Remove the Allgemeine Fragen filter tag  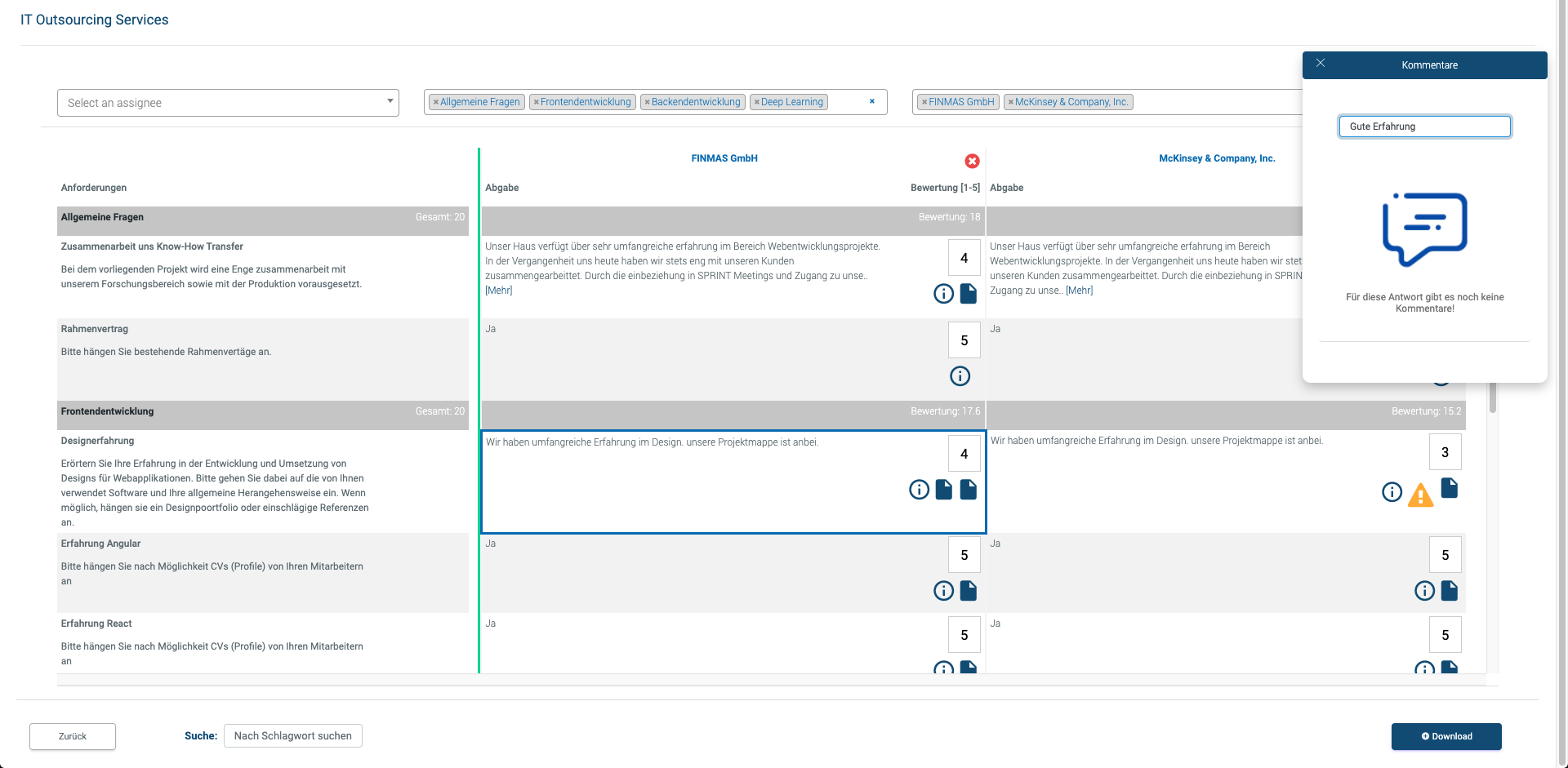click(436, 103)
